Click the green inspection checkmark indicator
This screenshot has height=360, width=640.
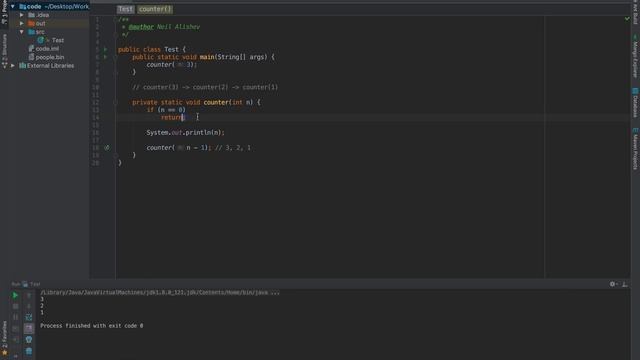click(x=627, y=19)
